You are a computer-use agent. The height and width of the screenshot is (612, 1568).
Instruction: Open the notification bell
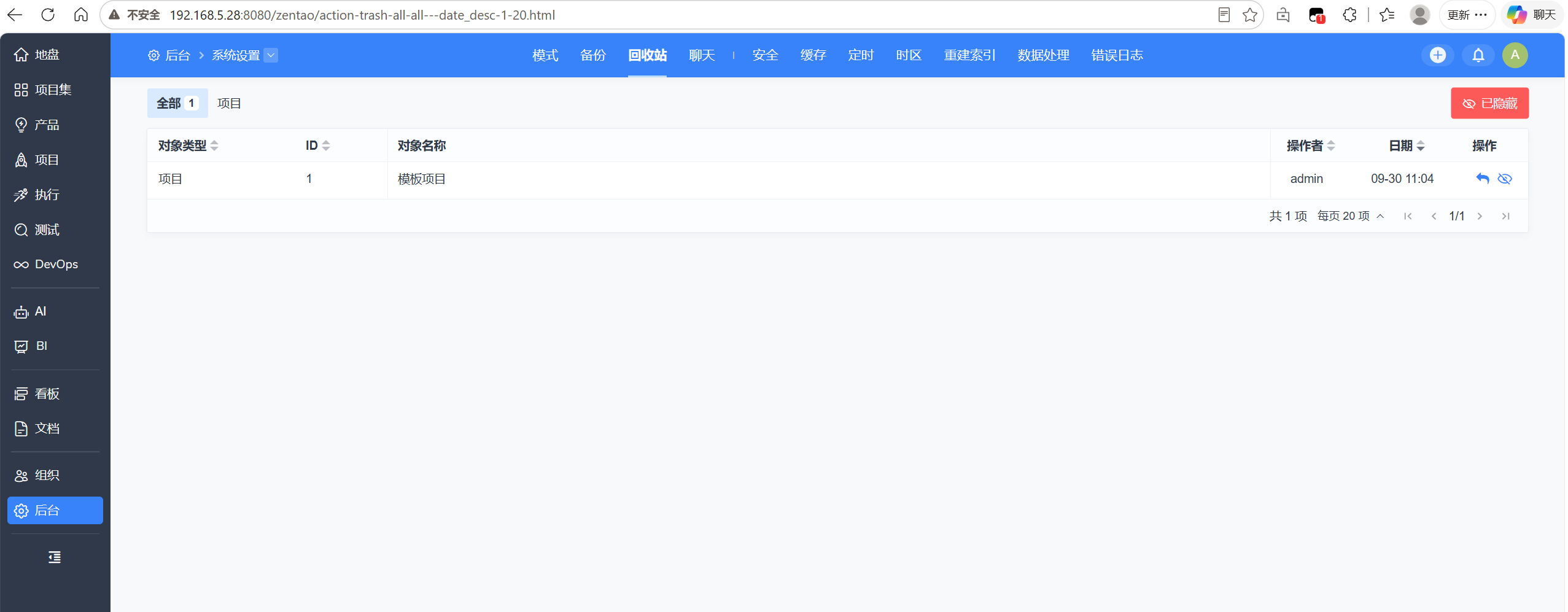1478,55
